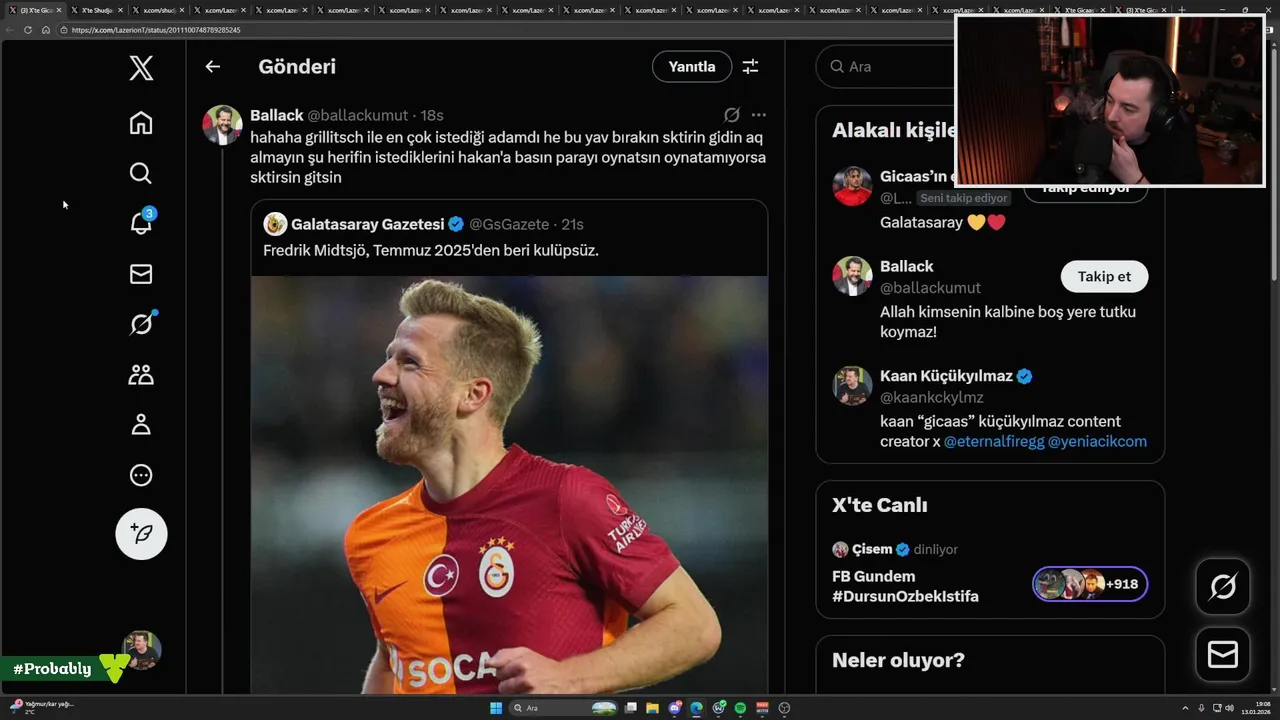
Task: Switch to the first X'te Gicaas browser tab
Action: click(33, 10)
